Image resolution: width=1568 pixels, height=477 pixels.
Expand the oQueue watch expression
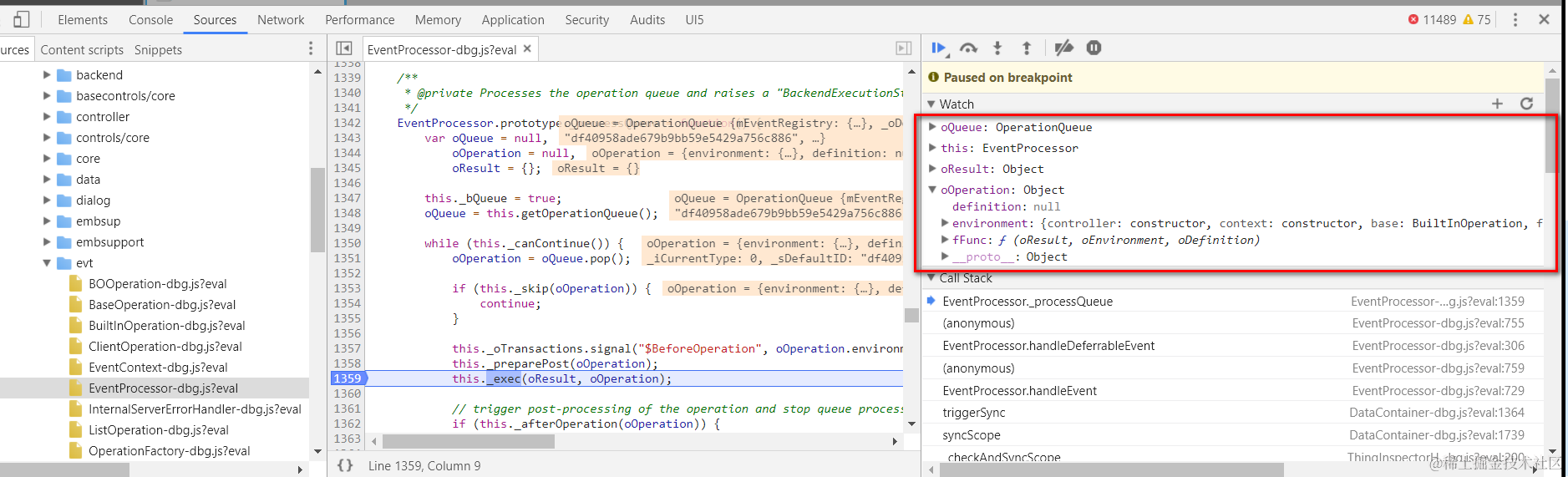pyautogui.click(x=932, y=127)
